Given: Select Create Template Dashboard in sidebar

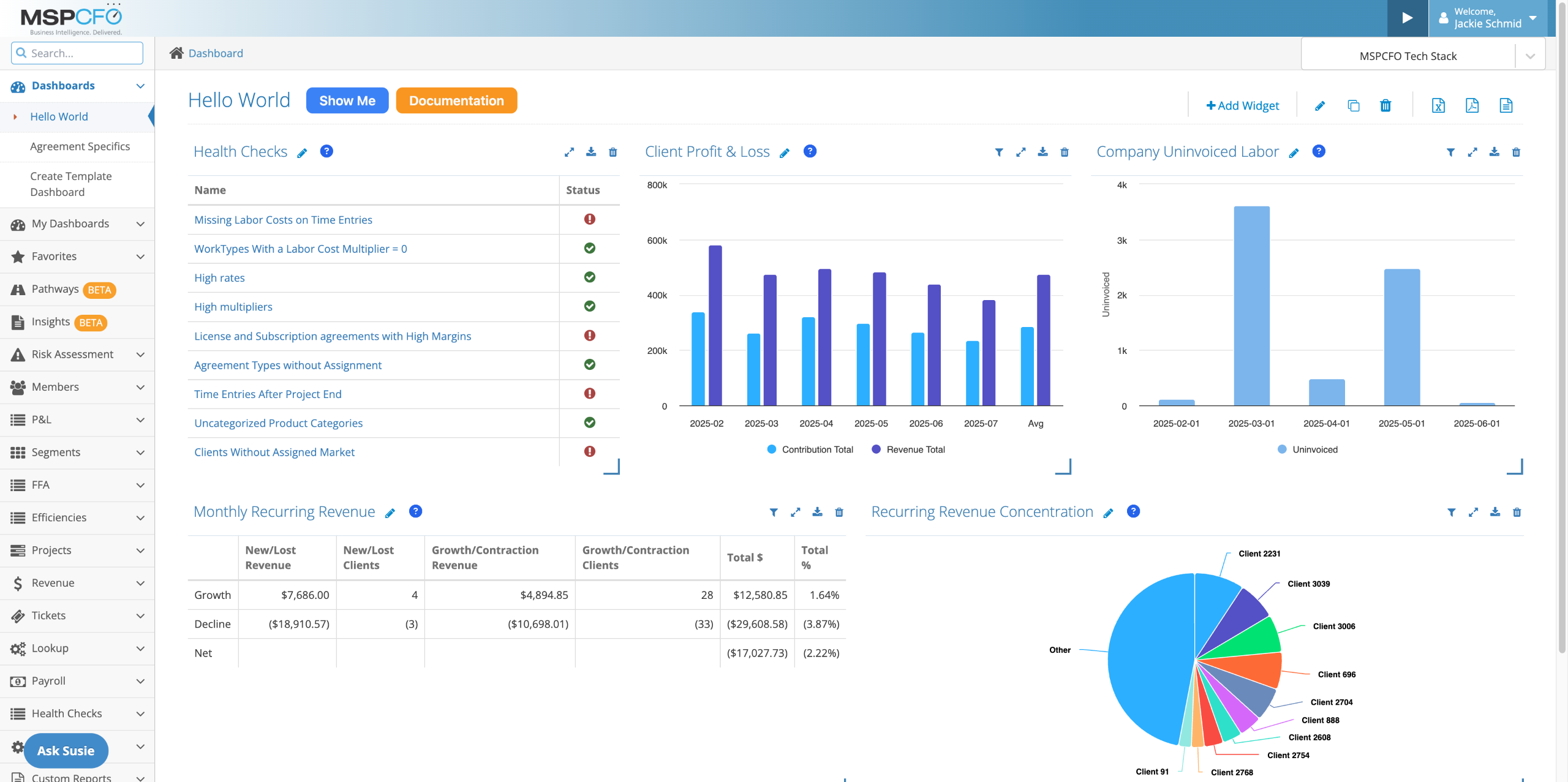Looking at the screenshot, I should pyautogui.click(x=70, y=184).
